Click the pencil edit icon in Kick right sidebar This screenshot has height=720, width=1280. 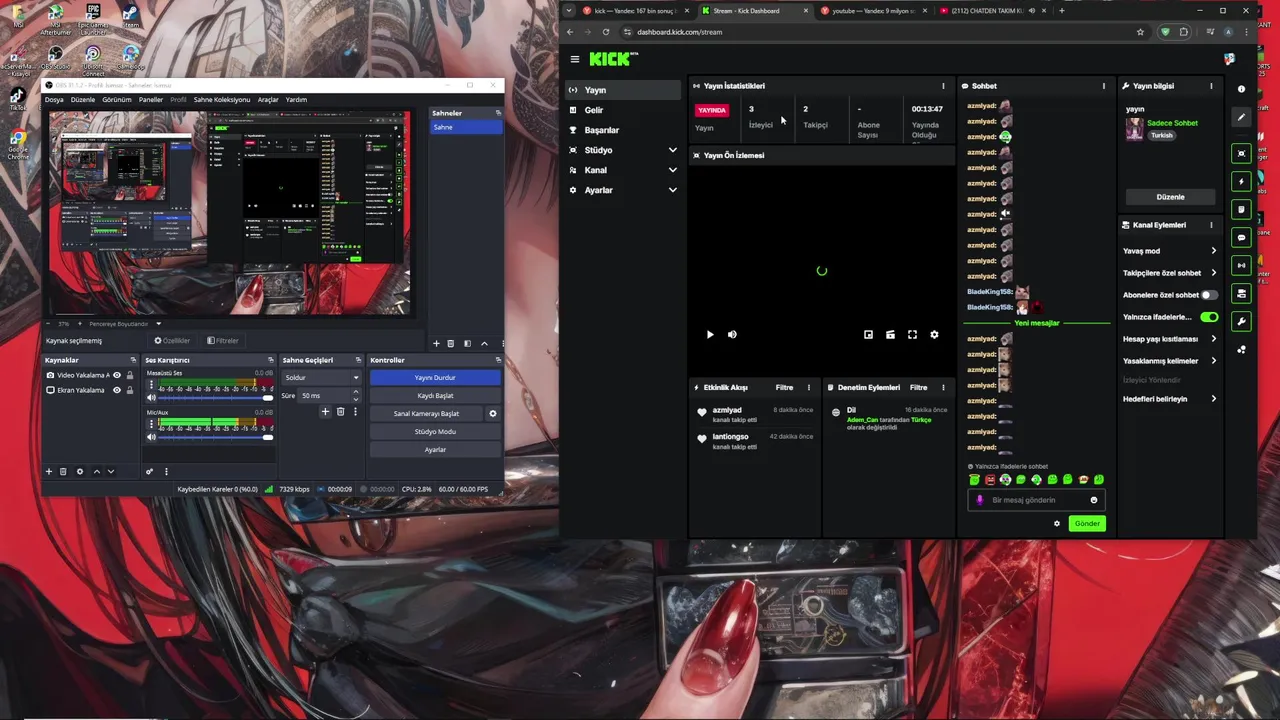point(1241,117)
